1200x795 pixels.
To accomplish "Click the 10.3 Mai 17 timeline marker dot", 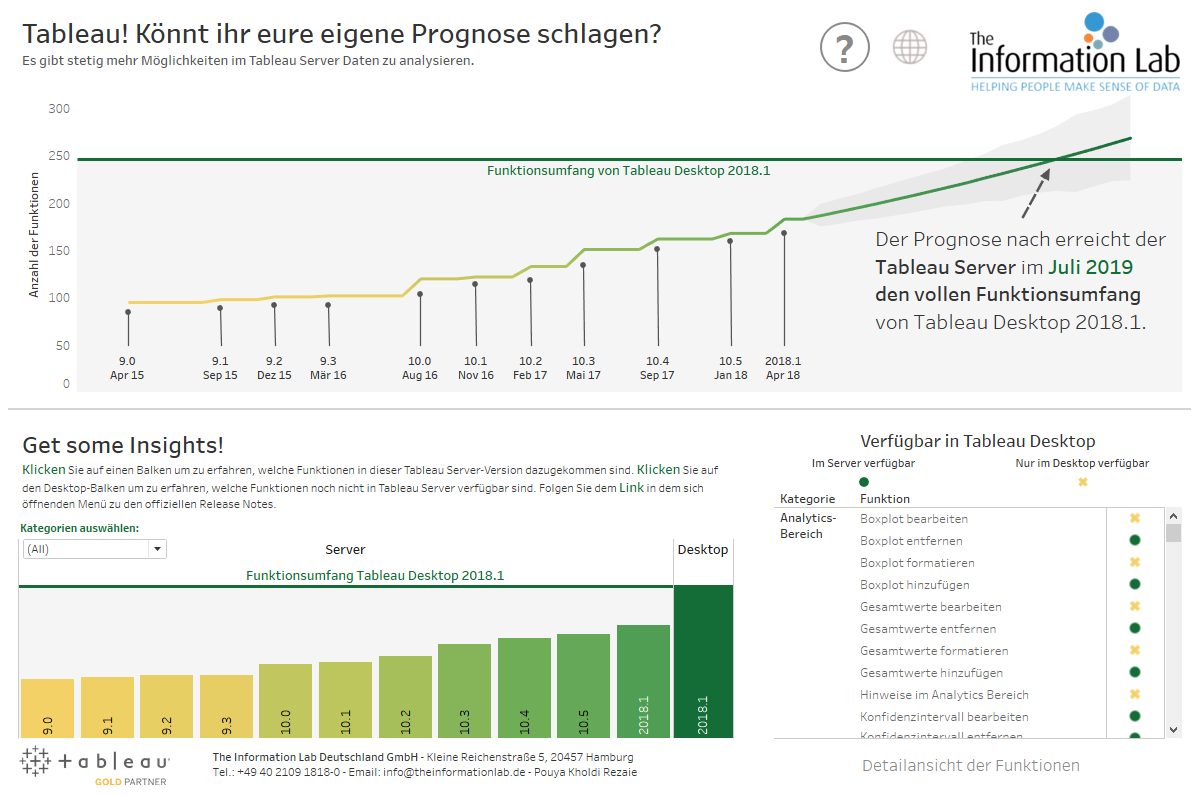I will coord(583,265).
